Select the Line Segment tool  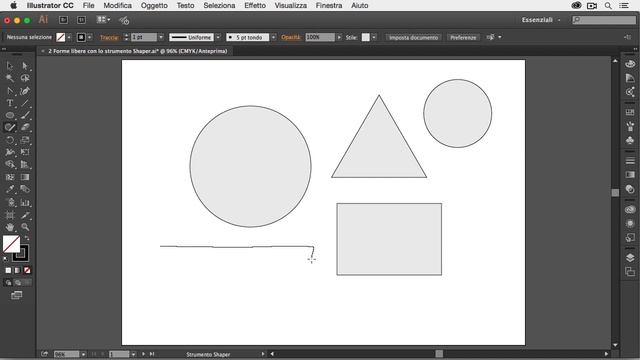[x=25, y=103]
